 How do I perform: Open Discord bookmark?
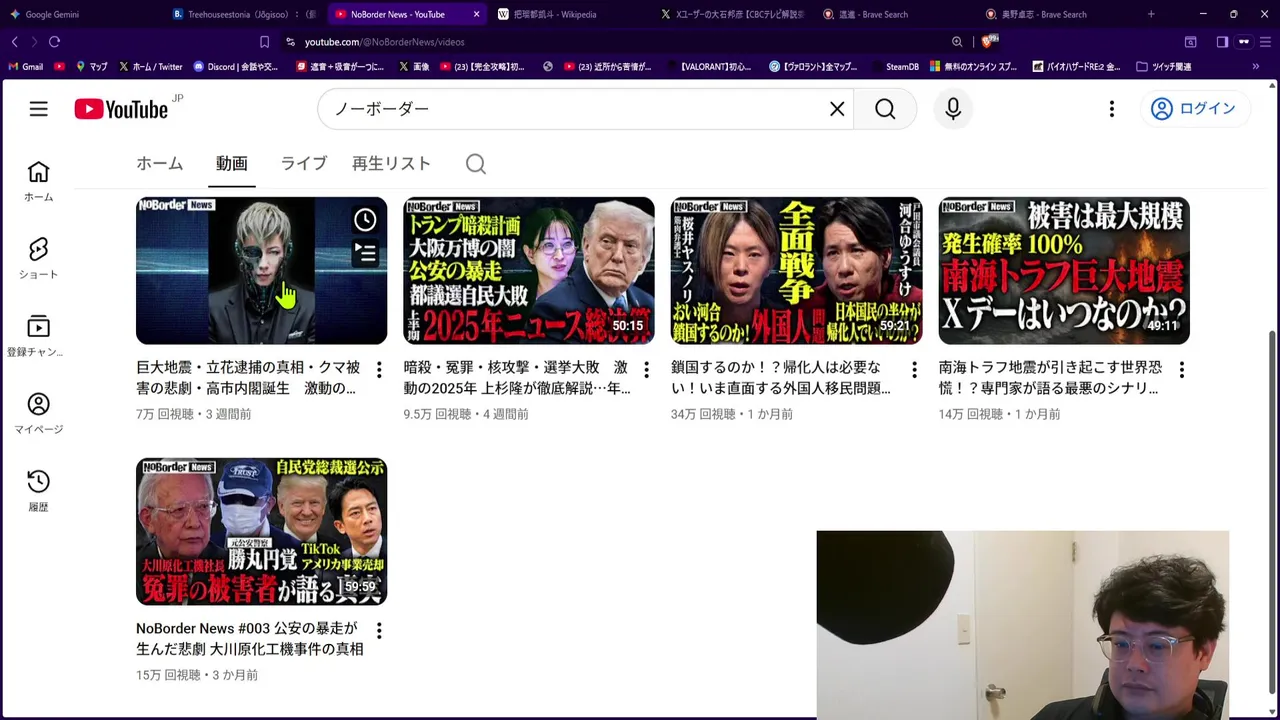(x=236, y=67)
